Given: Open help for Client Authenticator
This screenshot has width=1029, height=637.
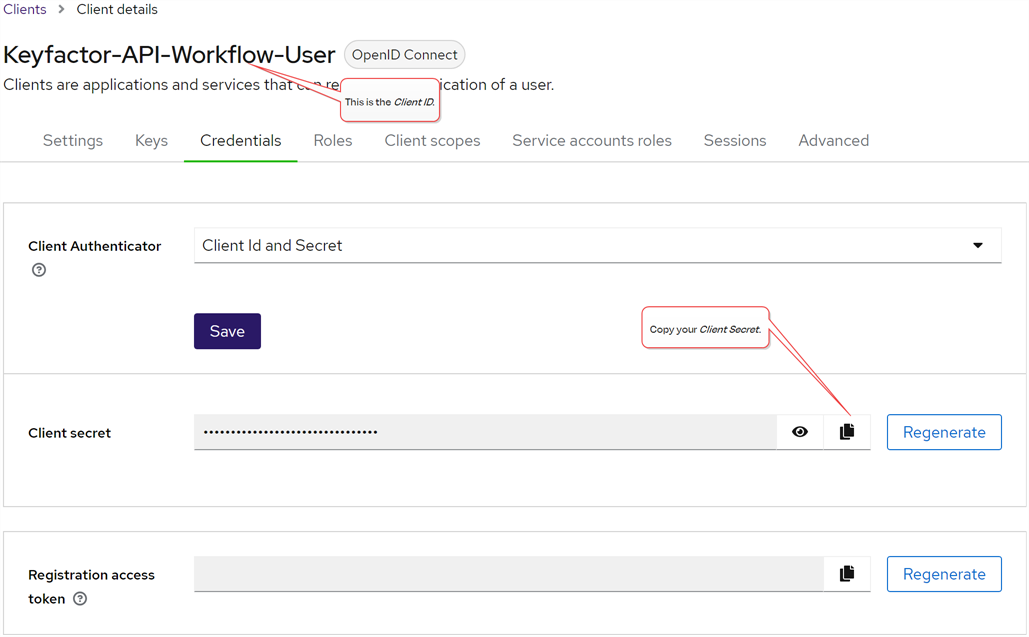Looking at the screenshot, I should click(39, 270).
